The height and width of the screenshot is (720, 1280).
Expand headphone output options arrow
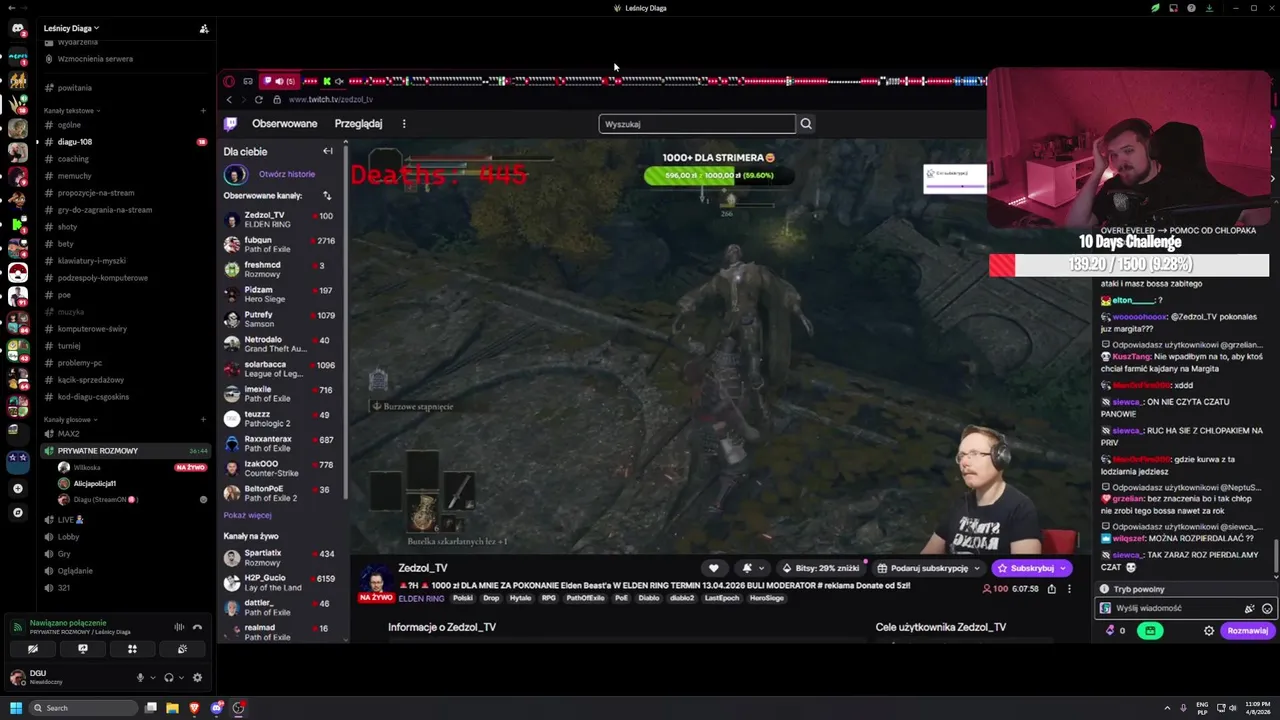181,677
